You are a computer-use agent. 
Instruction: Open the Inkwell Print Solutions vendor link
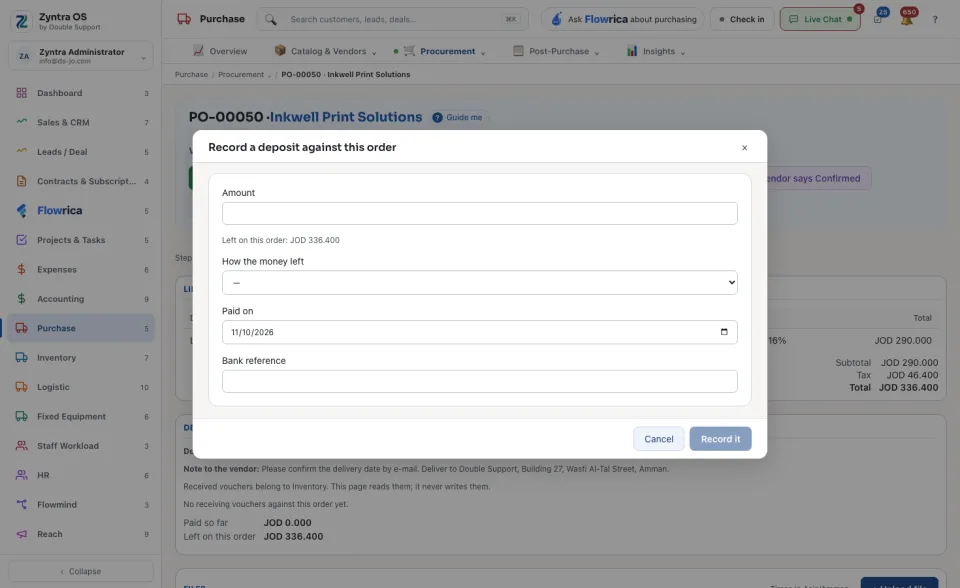[x=346, y=117]
